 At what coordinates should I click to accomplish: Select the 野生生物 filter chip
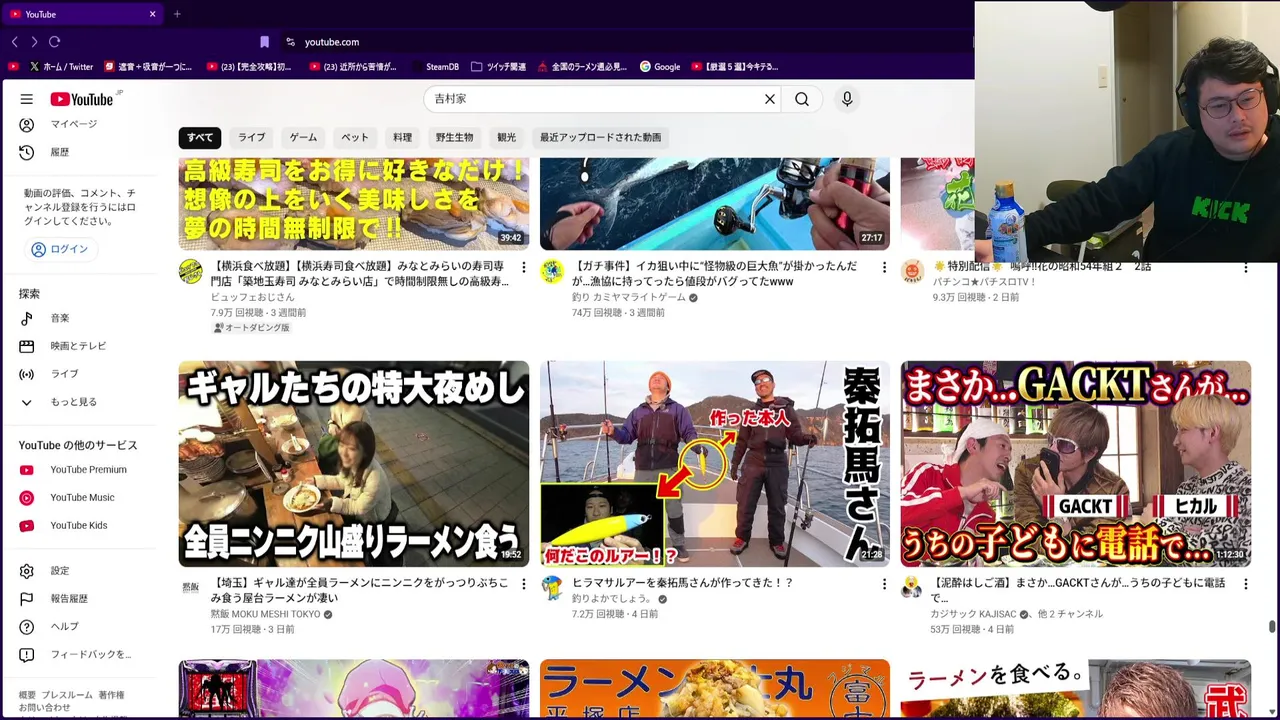pyautogui.click(x=454, y=138)
